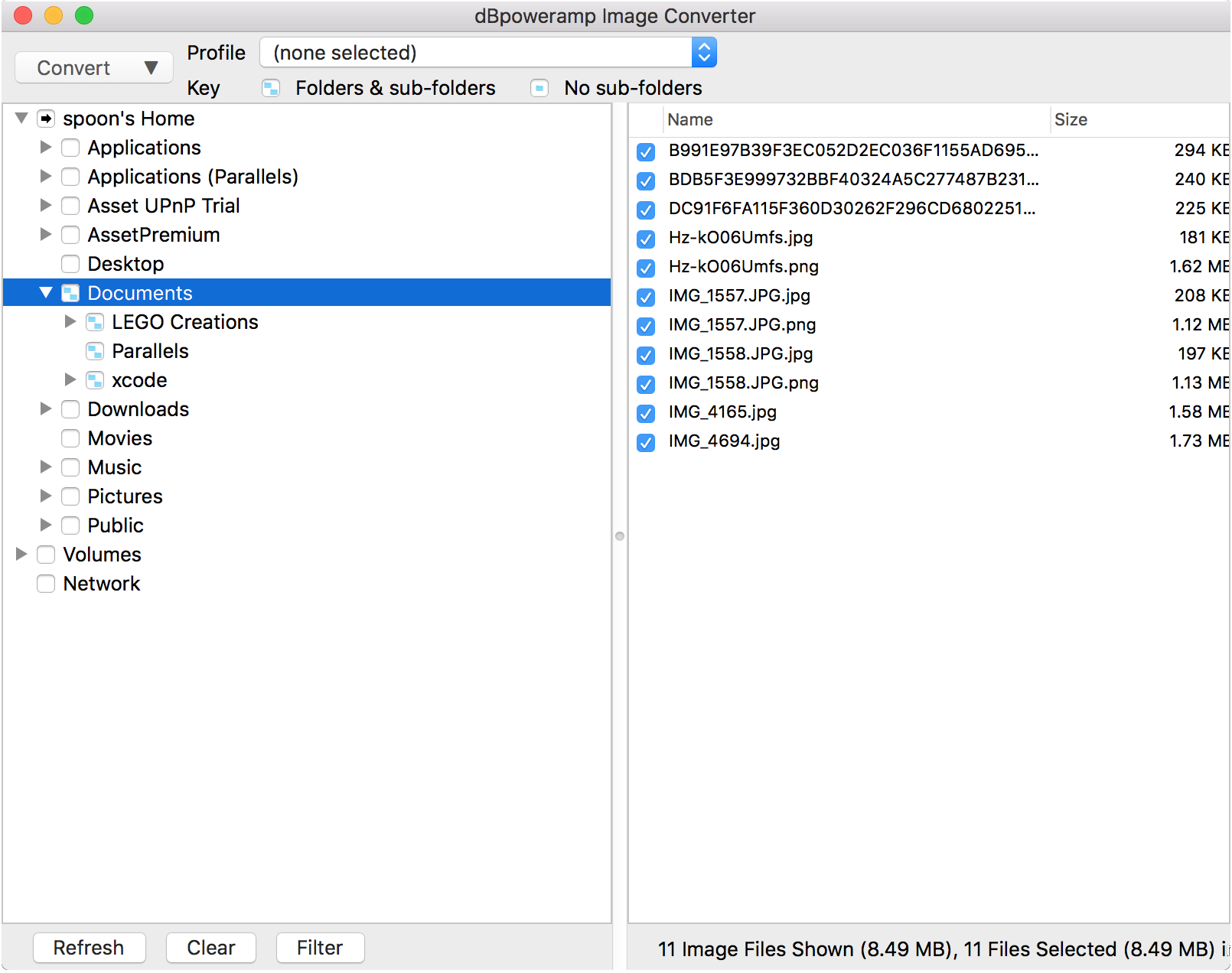Image resolution: width=1232 pixels, height=973 pixels.
Task: Check the Public folder checkbox
Action: (70, 526)
